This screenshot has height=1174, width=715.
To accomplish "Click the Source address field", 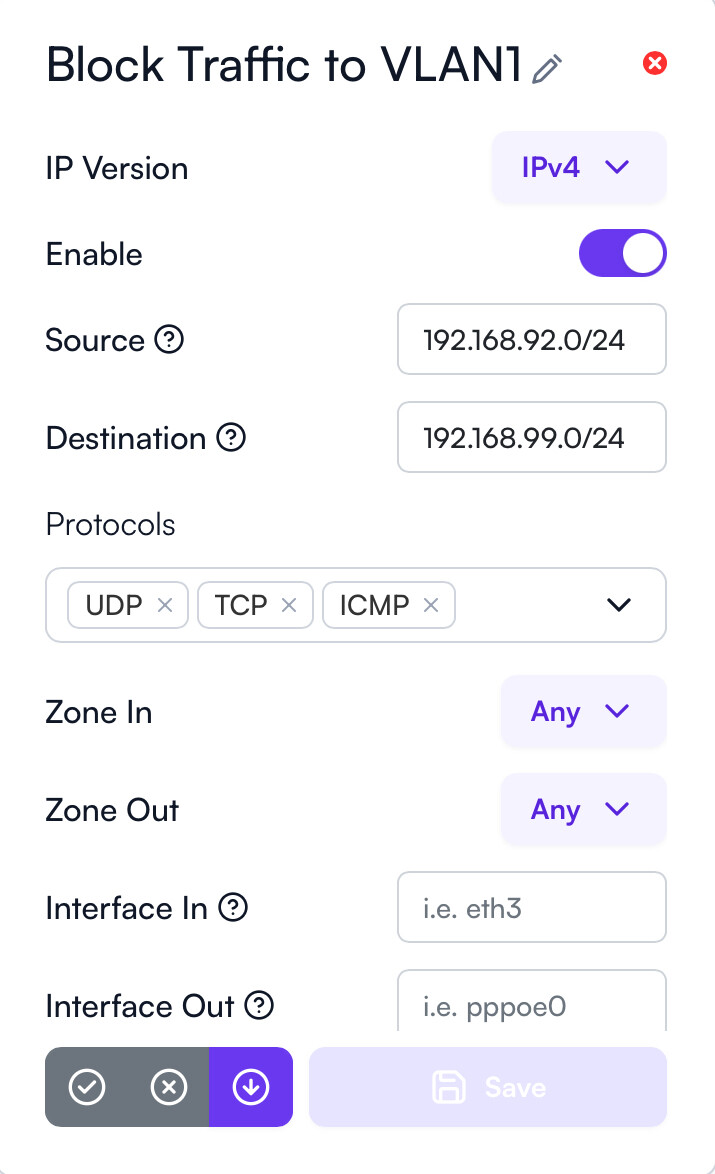I will 531,340.
